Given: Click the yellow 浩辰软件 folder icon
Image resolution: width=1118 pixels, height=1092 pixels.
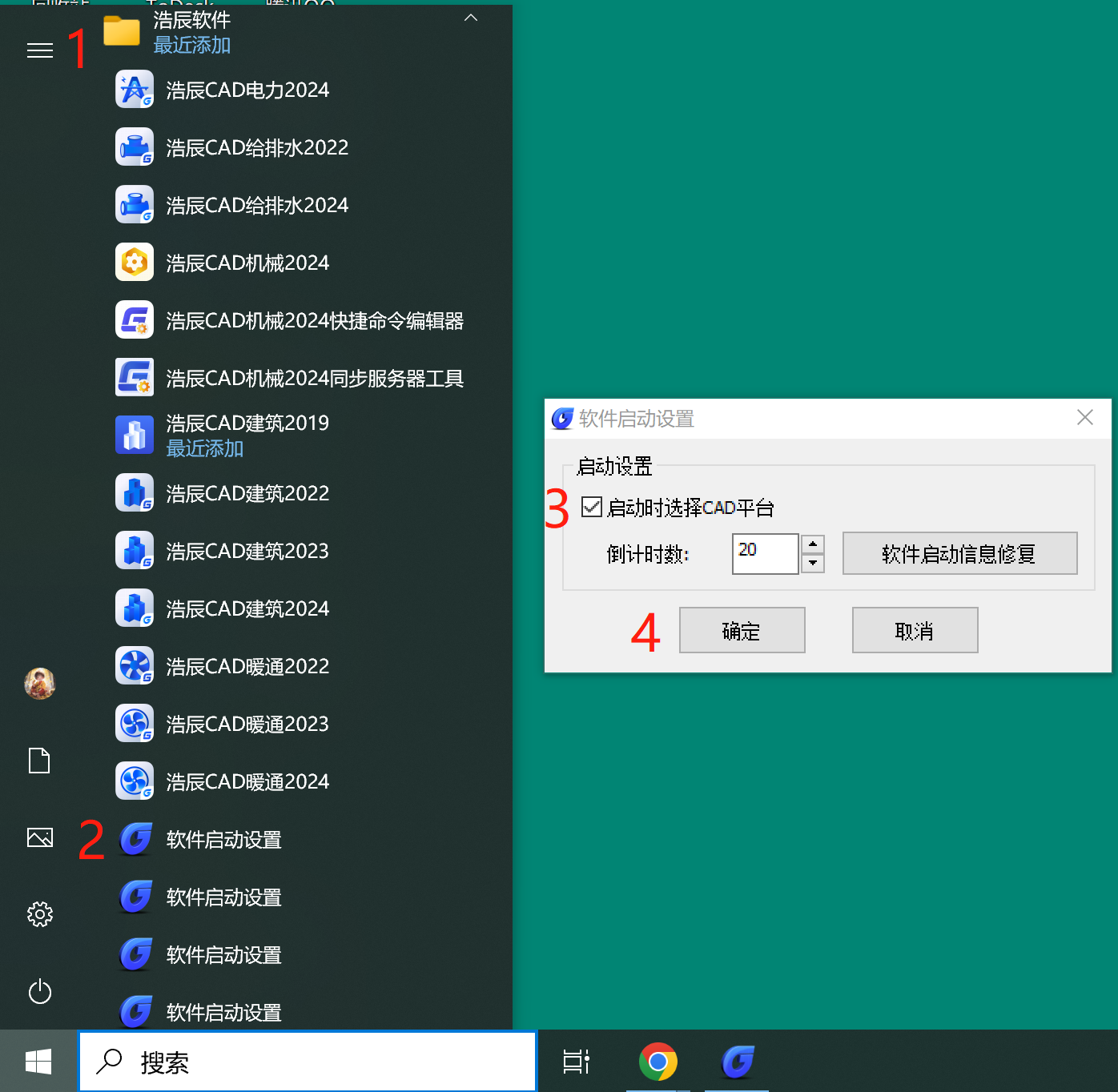Looking at the screenshot, I should click(x=122, y=32).
